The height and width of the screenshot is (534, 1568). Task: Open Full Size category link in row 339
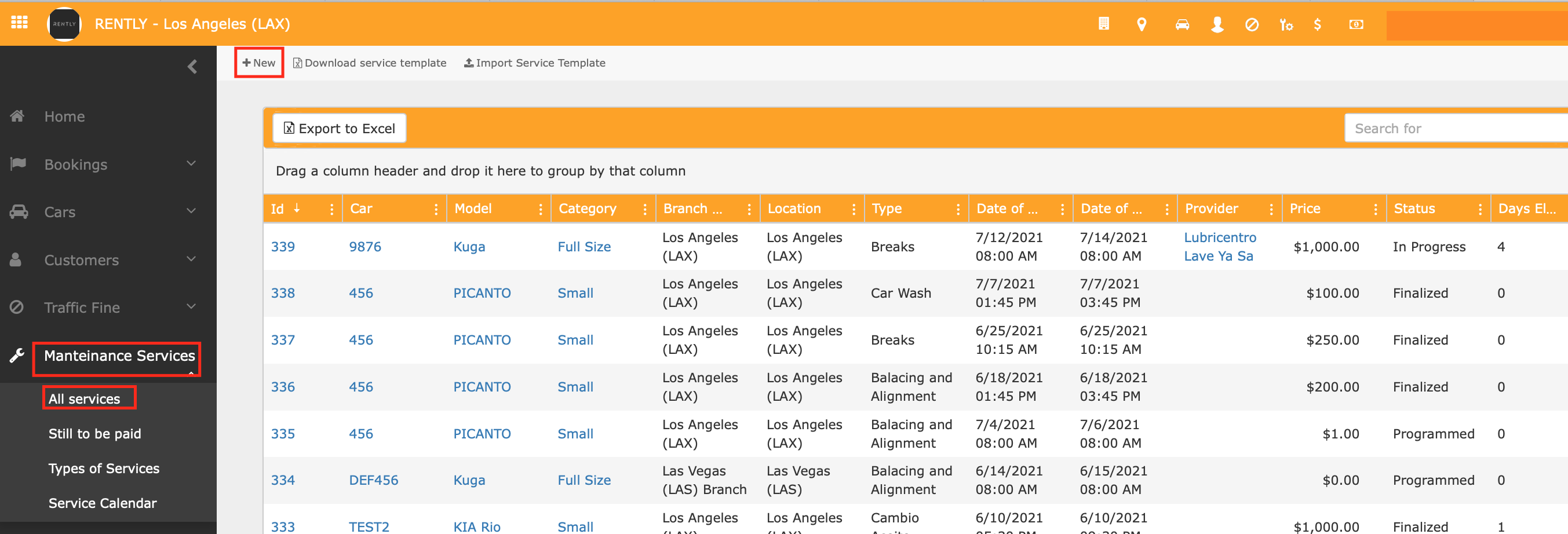[584, 246]
